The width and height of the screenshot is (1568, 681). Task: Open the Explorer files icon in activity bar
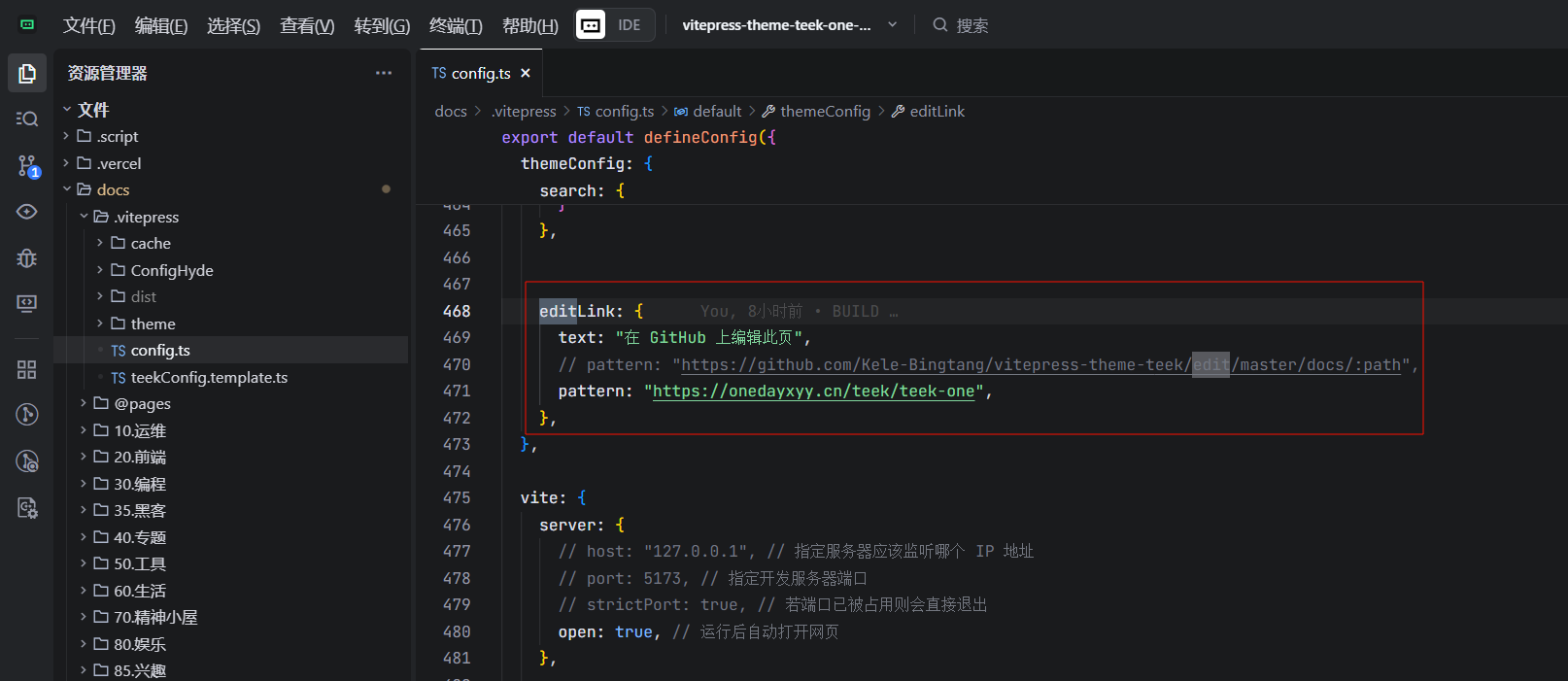pyautogui.click(x=27, y=73)
